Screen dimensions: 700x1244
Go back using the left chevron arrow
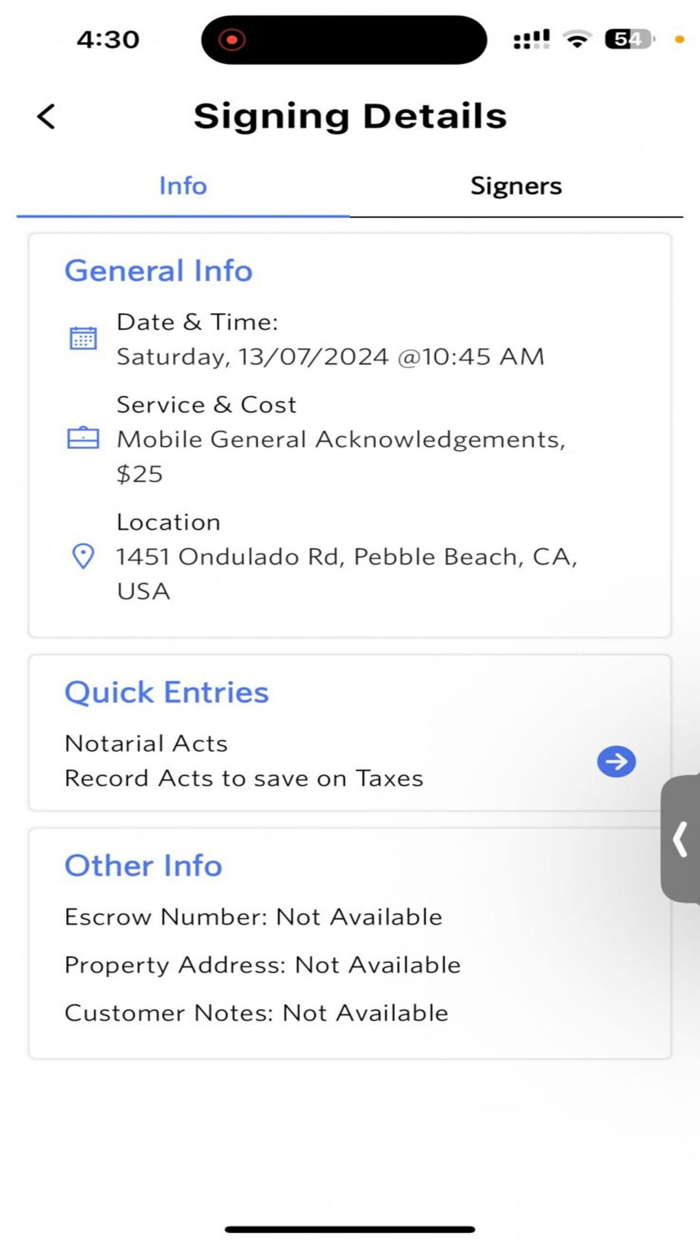tap(45, 116)
